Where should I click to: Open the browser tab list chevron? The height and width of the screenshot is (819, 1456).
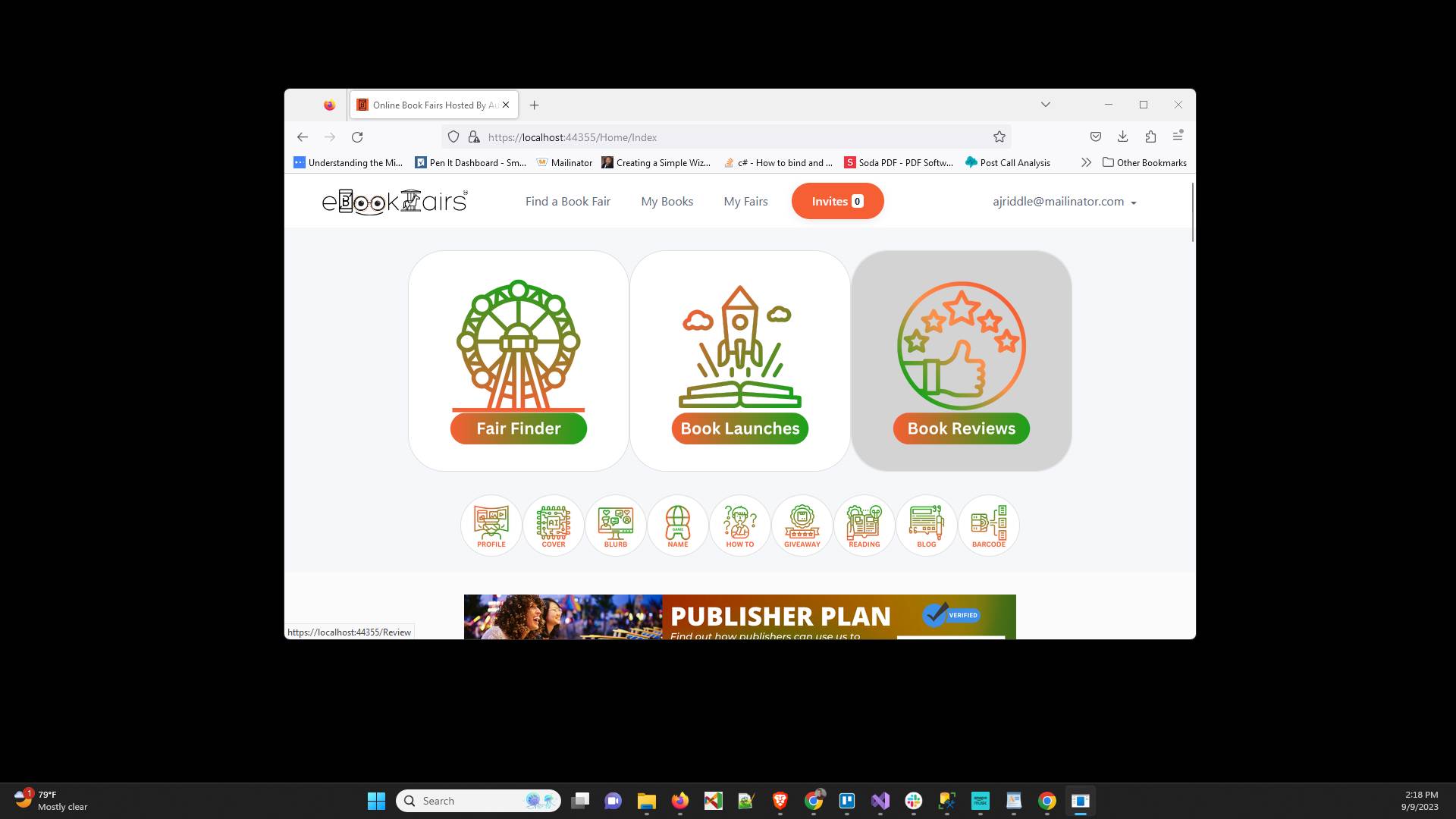pos(1045,105)
